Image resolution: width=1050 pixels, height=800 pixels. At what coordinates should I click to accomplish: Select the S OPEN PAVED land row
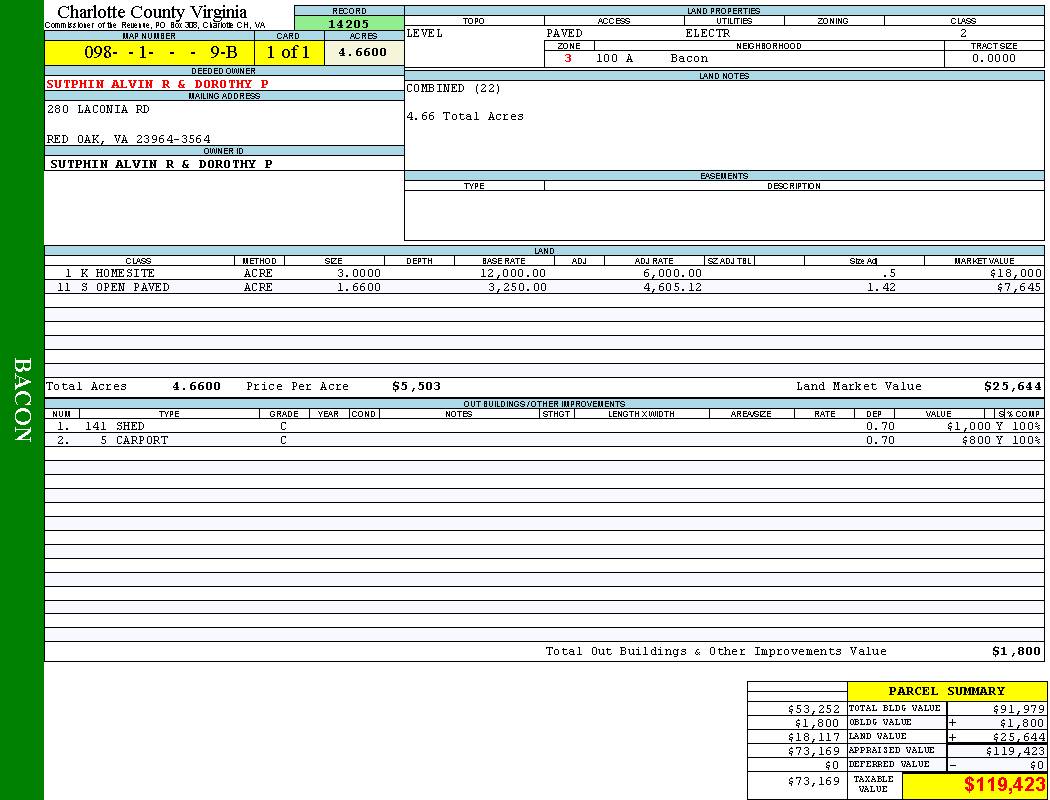pyautogui.click(x=125, y=288)
